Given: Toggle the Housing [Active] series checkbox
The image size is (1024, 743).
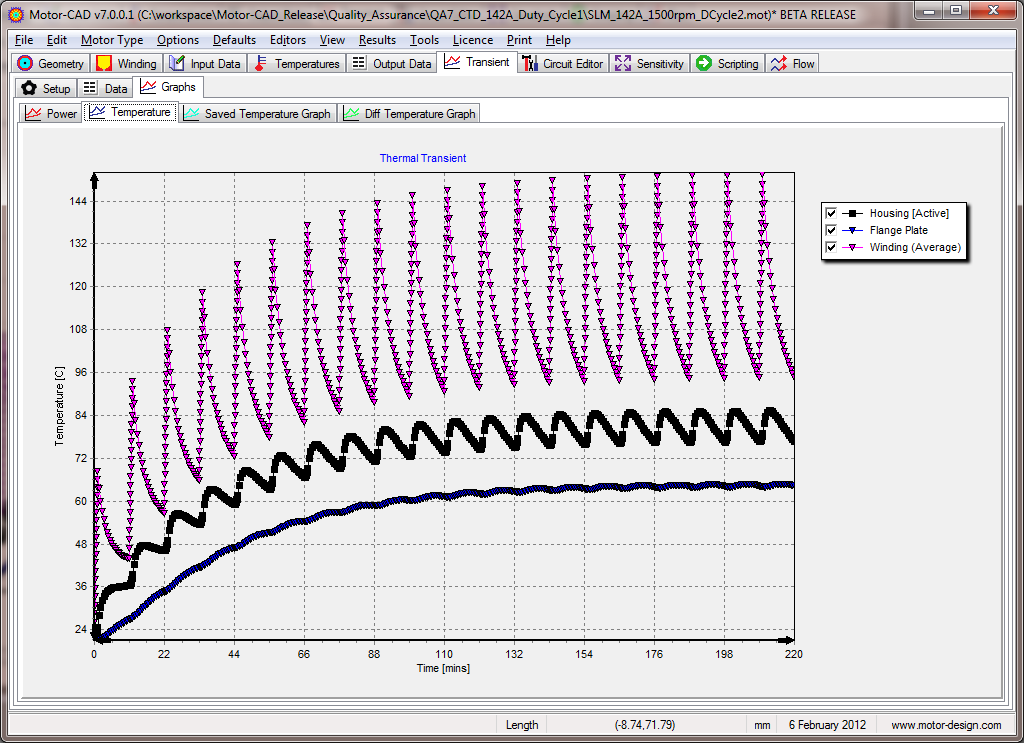Looking at the screenshot, I should [831, 213].
